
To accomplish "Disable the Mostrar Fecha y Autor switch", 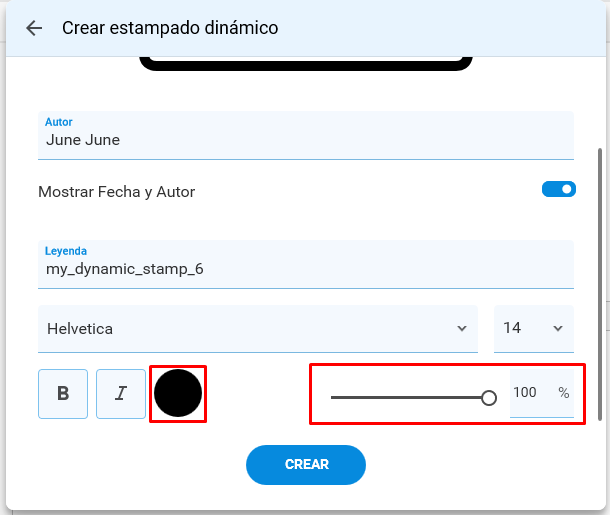I will tap(559, 189).
